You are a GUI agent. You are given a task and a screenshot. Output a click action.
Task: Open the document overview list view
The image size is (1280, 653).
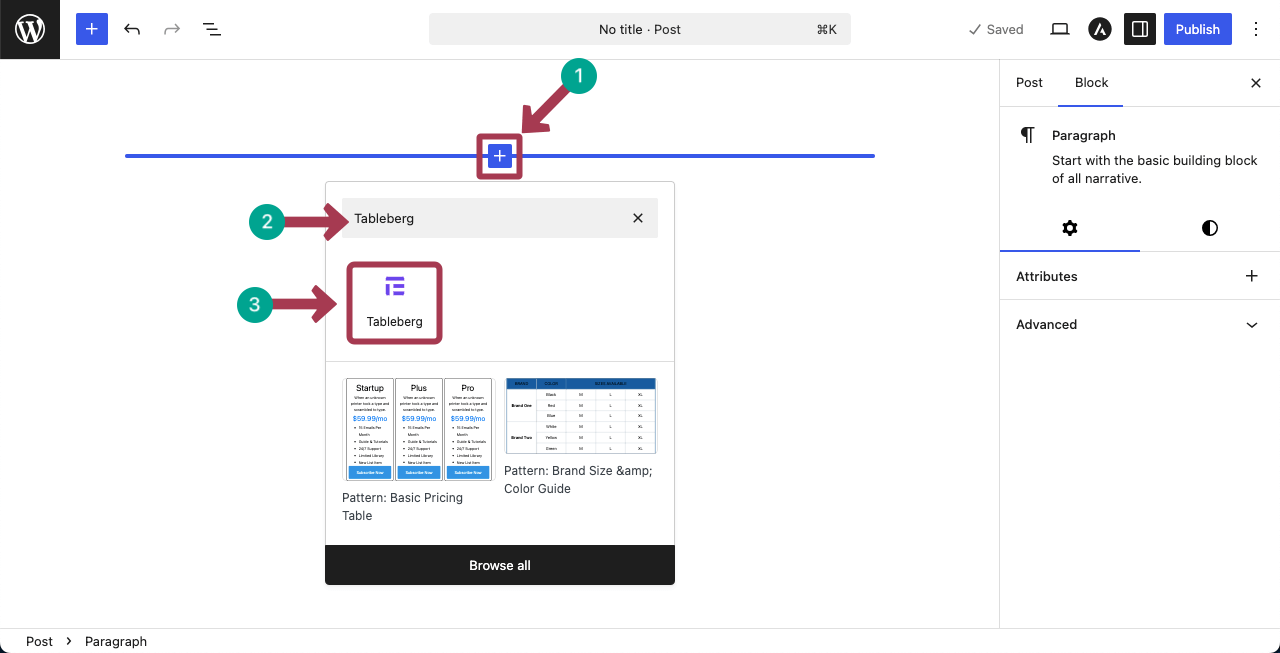coord(212,29)
